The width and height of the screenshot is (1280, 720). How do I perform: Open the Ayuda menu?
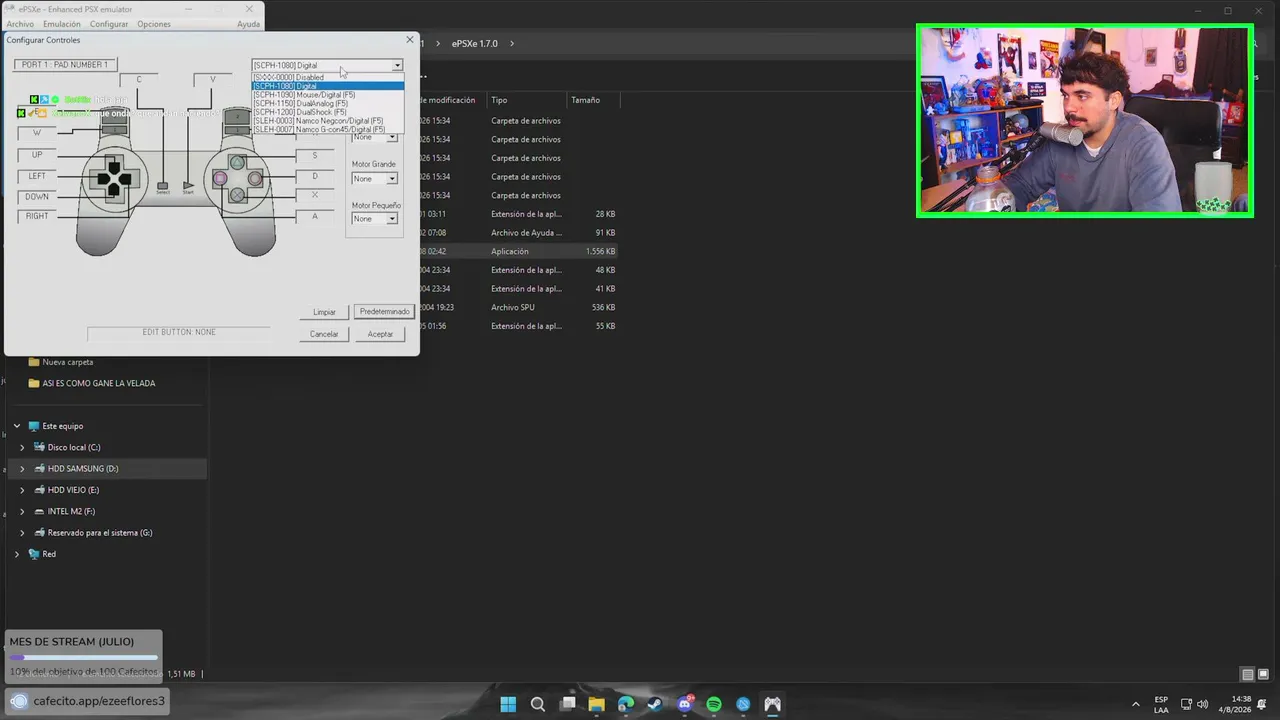[x=248, y=24]
